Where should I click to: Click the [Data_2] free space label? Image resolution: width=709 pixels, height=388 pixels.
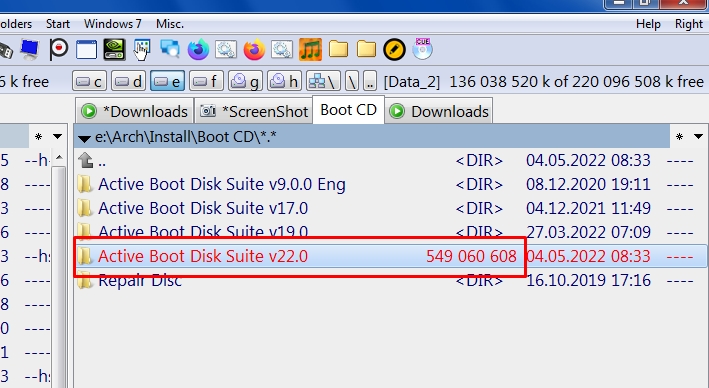click(x=544, y=82)
